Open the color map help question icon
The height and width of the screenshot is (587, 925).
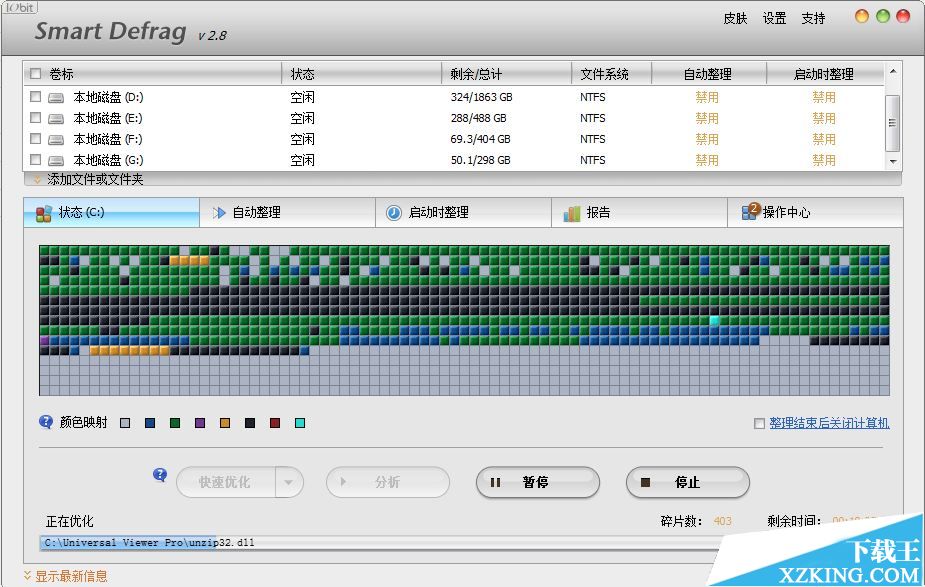point(45,422)
